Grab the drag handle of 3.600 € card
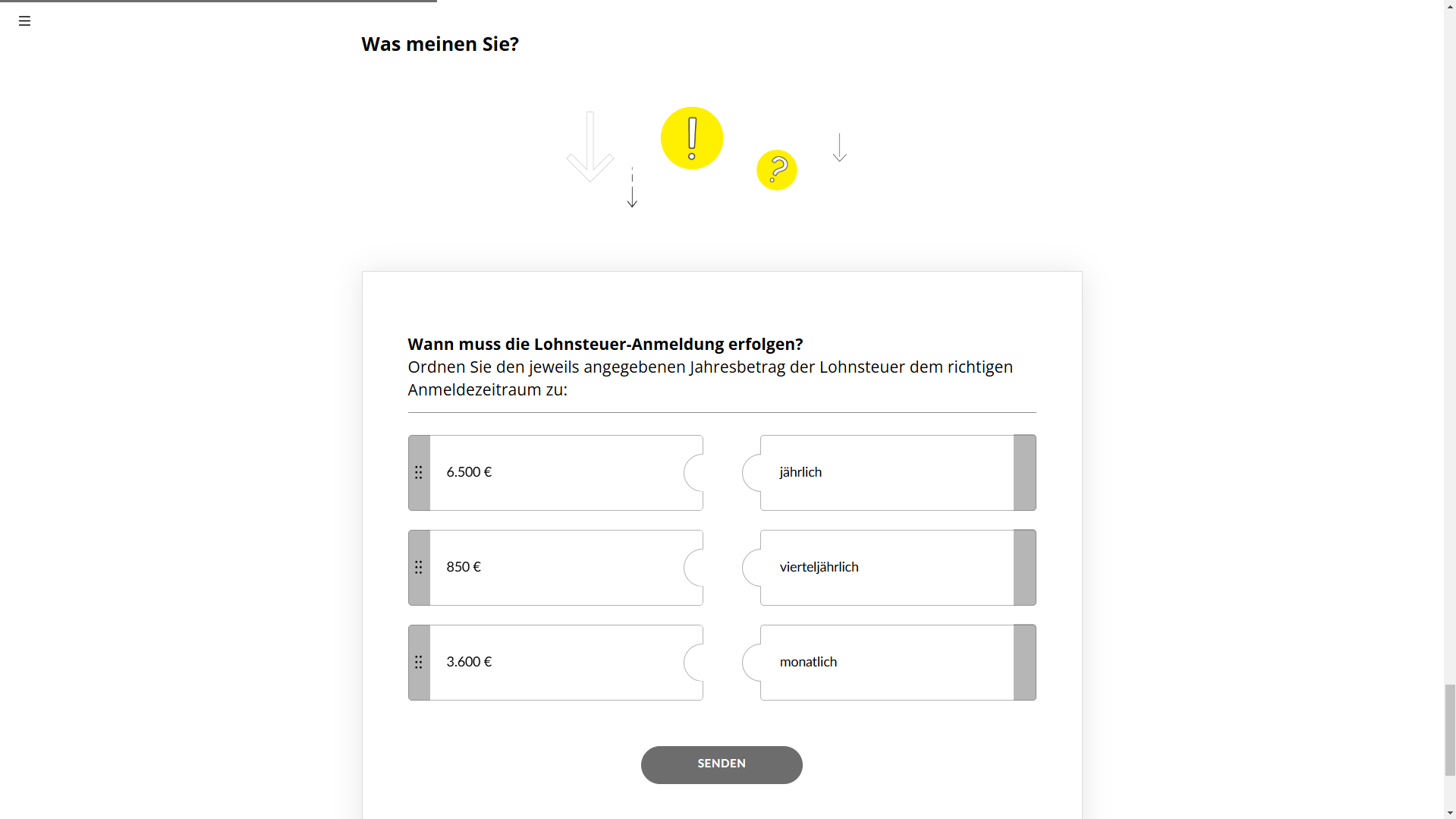This screenshot has height=819, width=1456. pos(419,663)
